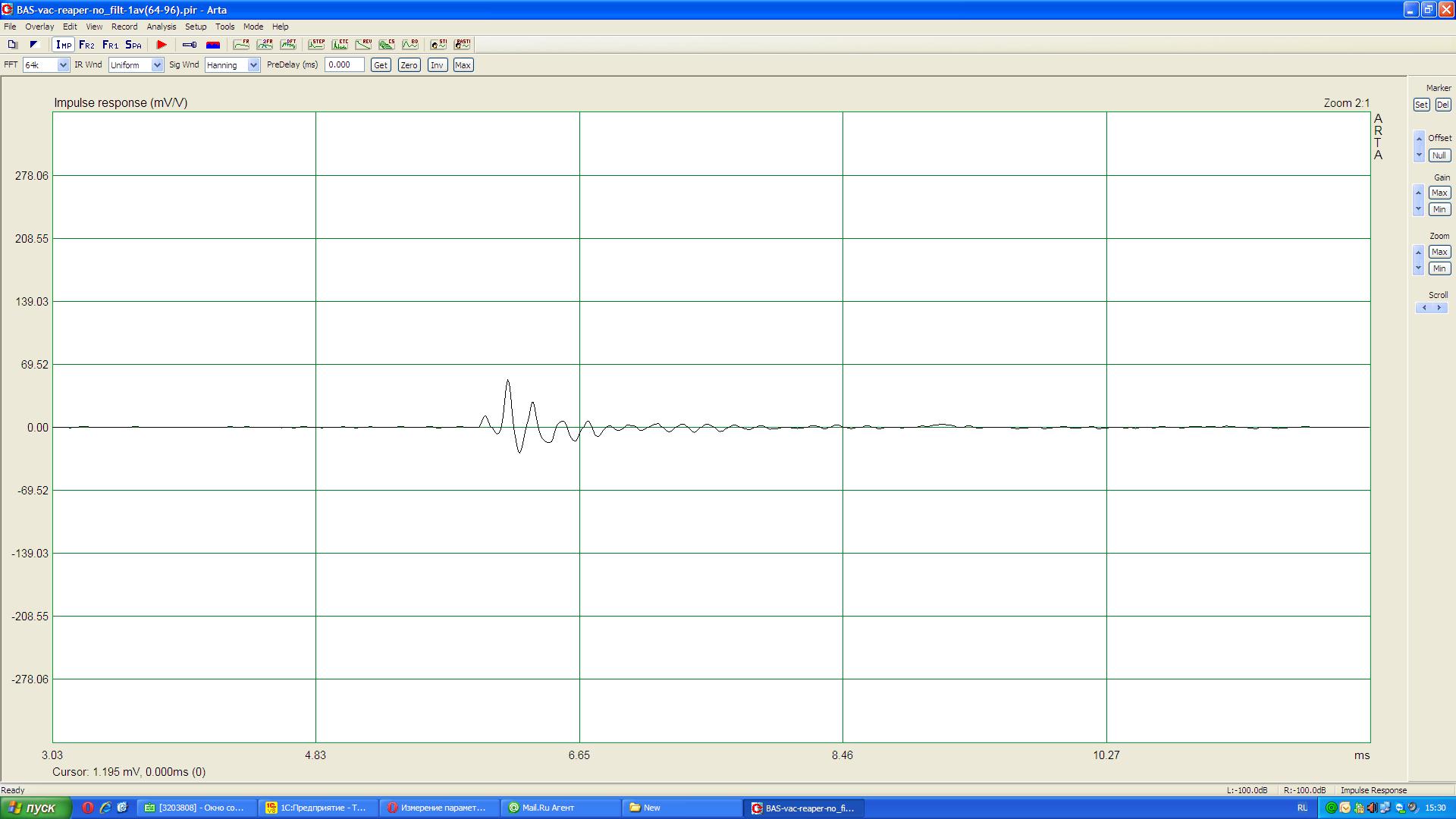Click the REV reverberation icon
Viewport: 1456px width, 819px height.
[x=363, y=45]
